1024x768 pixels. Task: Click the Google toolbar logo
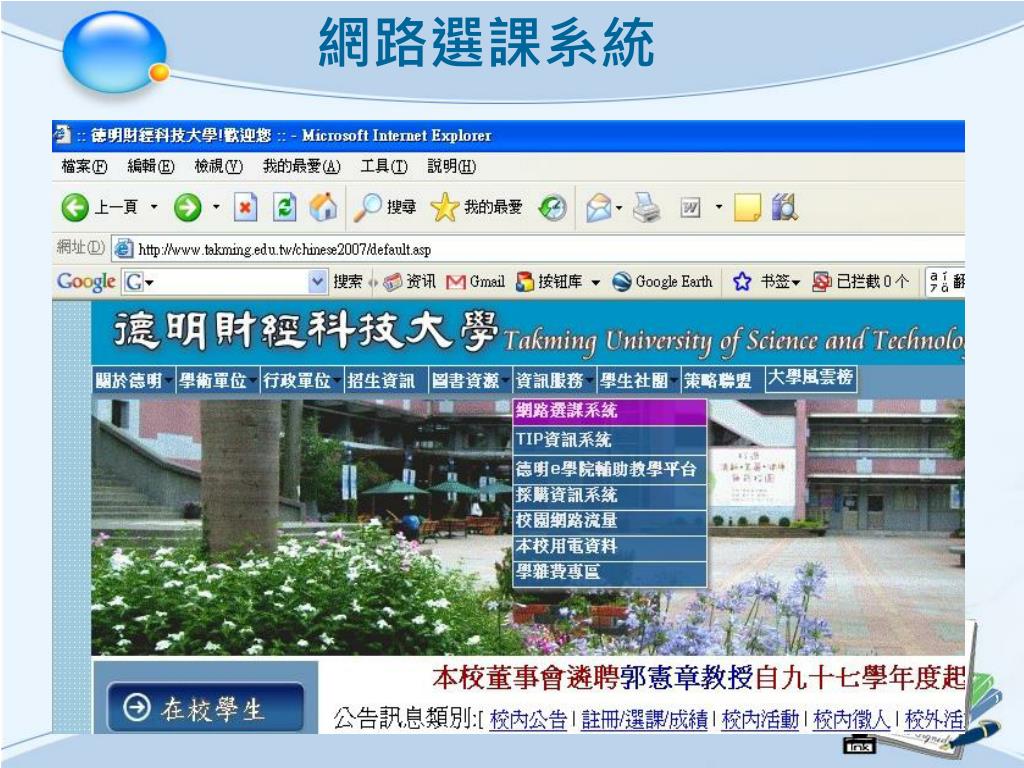coord(86,281)
